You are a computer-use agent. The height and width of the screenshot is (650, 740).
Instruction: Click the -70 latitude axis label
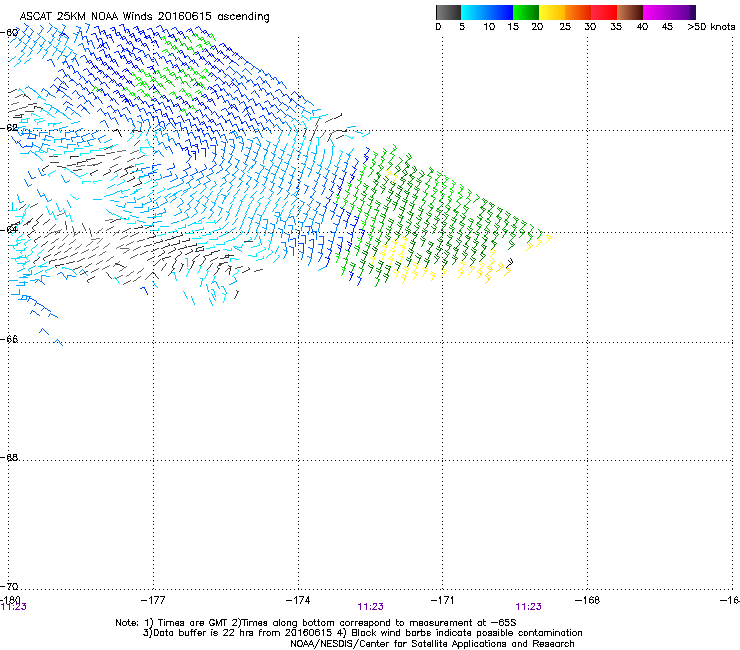tap(9, 586)
